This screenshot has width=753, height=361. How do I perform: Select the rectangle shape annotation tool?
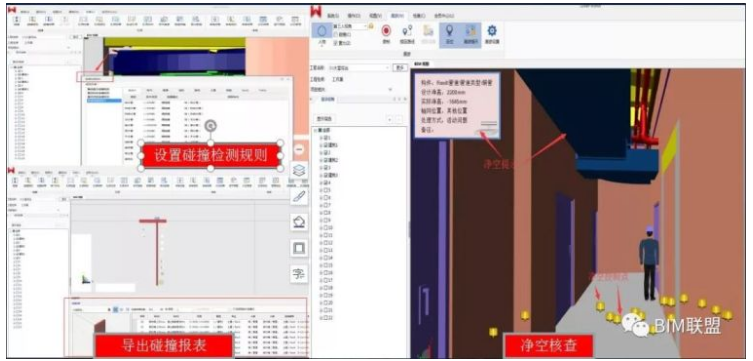[299, 248]
